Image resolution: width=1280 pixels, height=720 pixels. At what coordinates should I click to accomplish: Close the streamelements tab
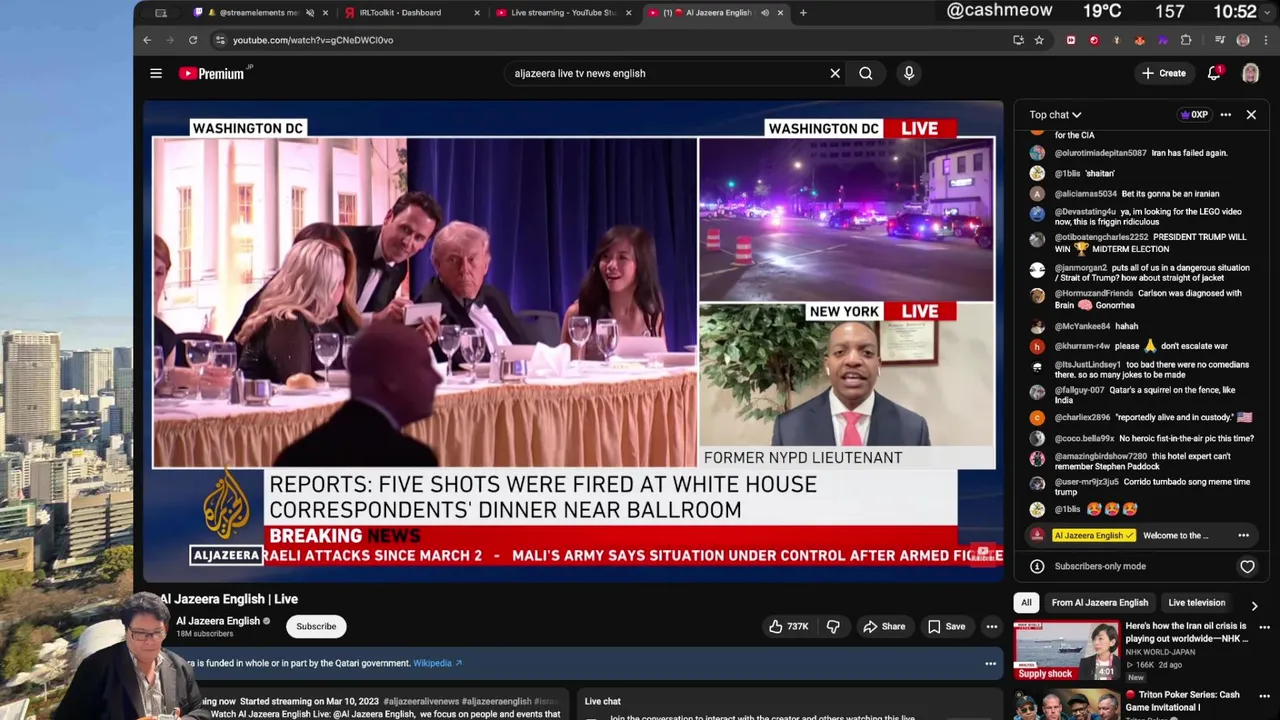[x=325, y=13]
